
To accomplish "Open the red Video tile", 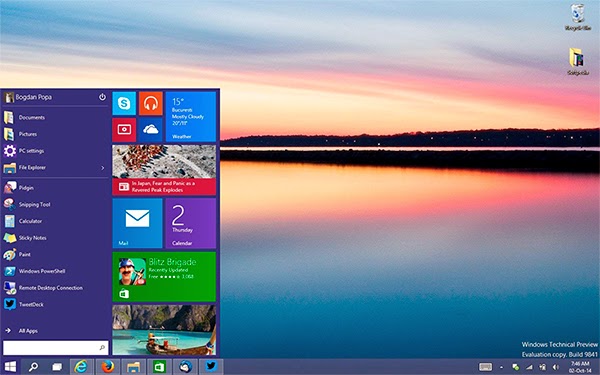I will pyautogui.click(x=124, y=130).
